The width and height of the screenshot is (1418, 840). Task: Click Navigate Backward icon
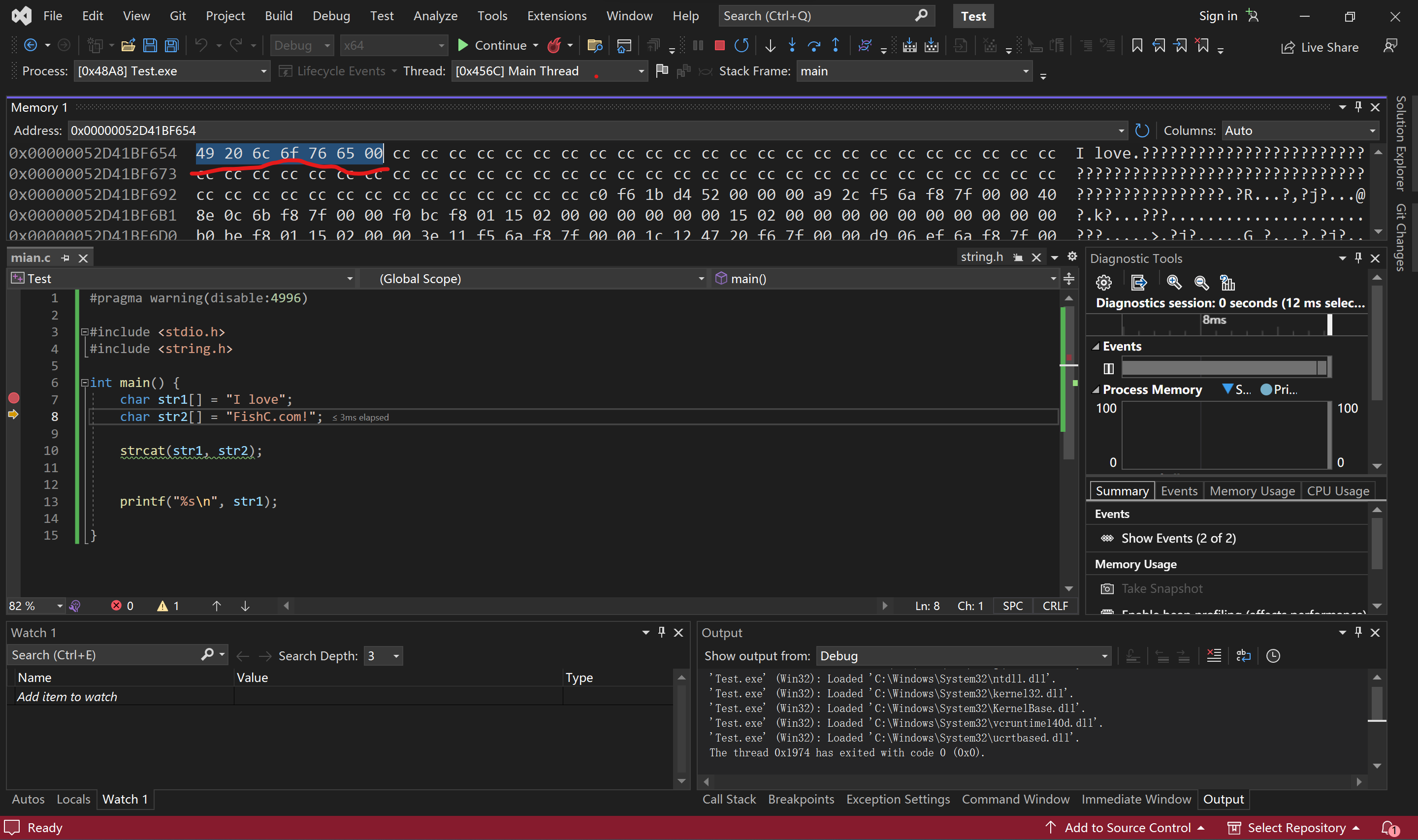(31, 45)
